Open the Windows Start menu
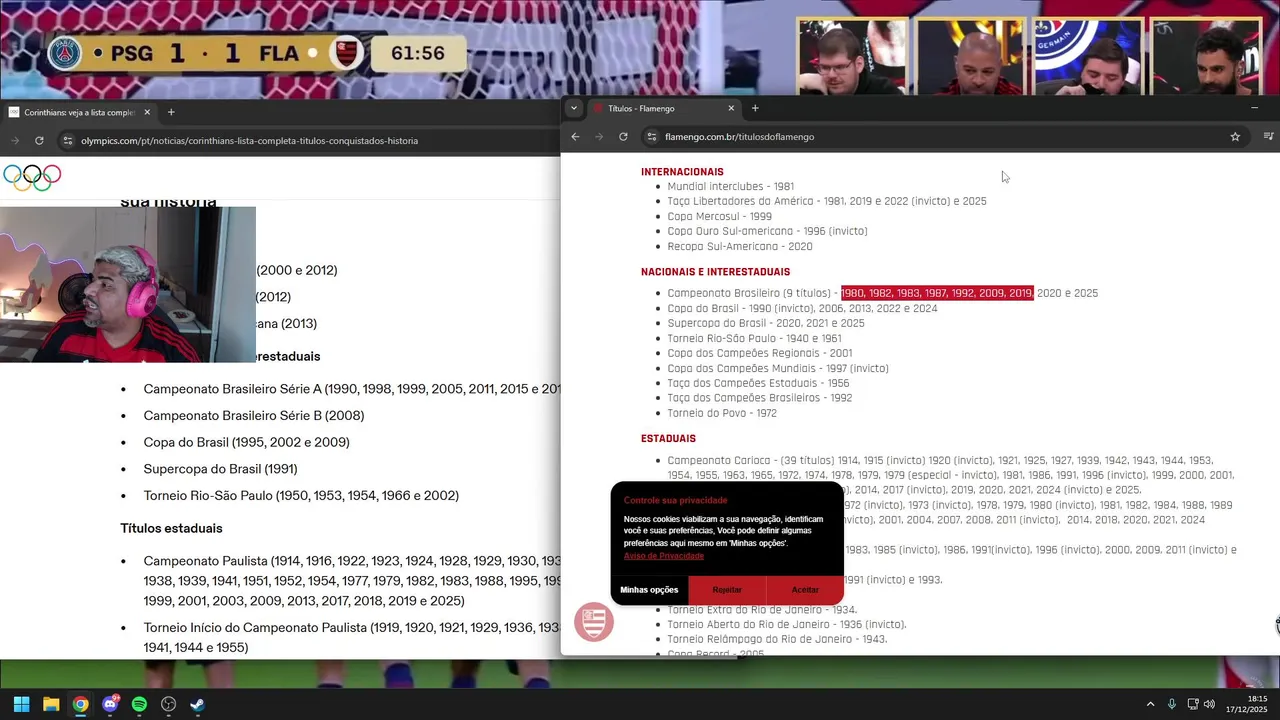Image resolution: width=1280 pixels, height=720 pixels. [21, 704]
